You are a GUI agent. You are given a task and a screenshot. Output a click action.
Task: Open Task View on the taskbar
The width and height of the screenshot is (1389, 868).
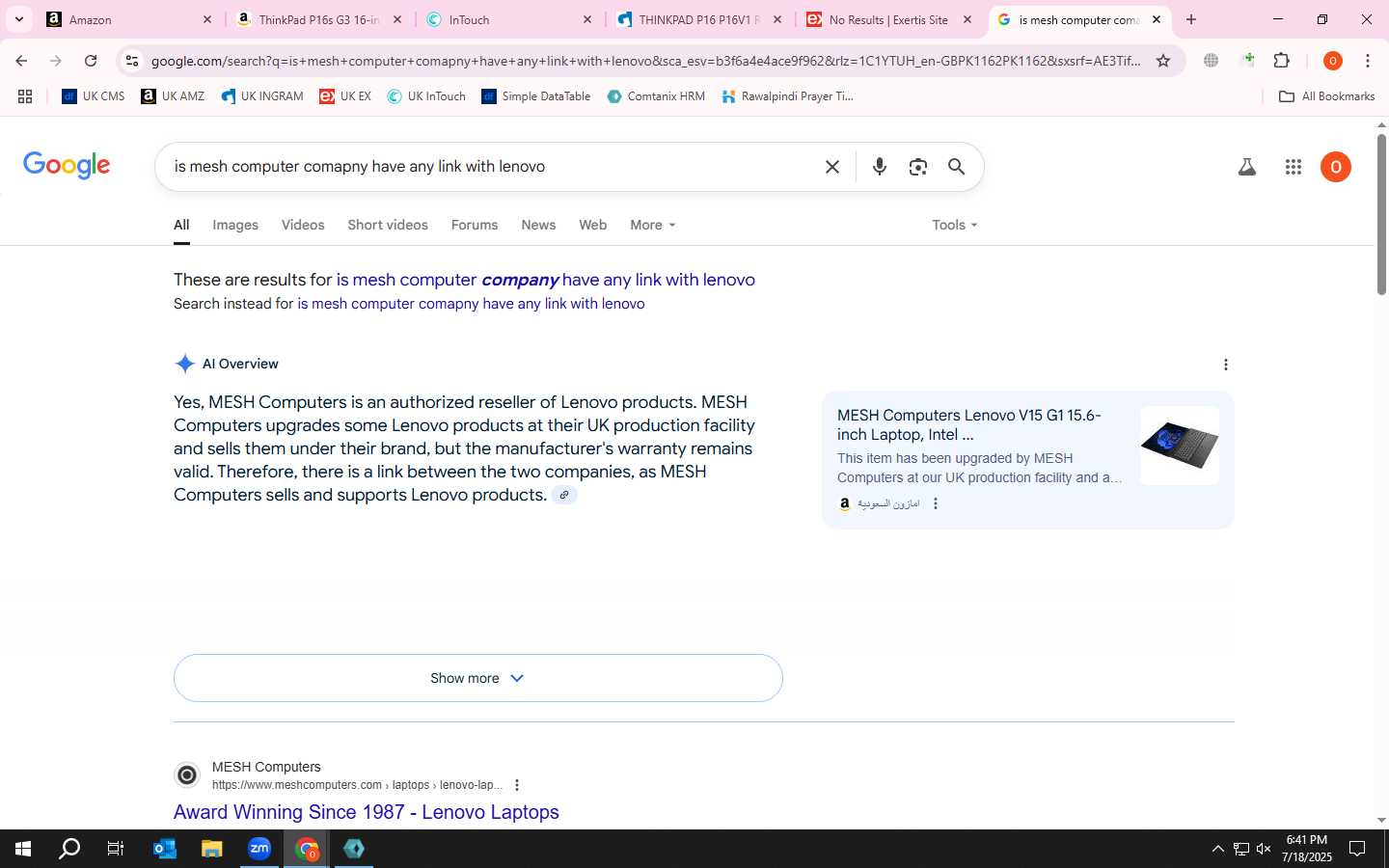tap(116, 849)
